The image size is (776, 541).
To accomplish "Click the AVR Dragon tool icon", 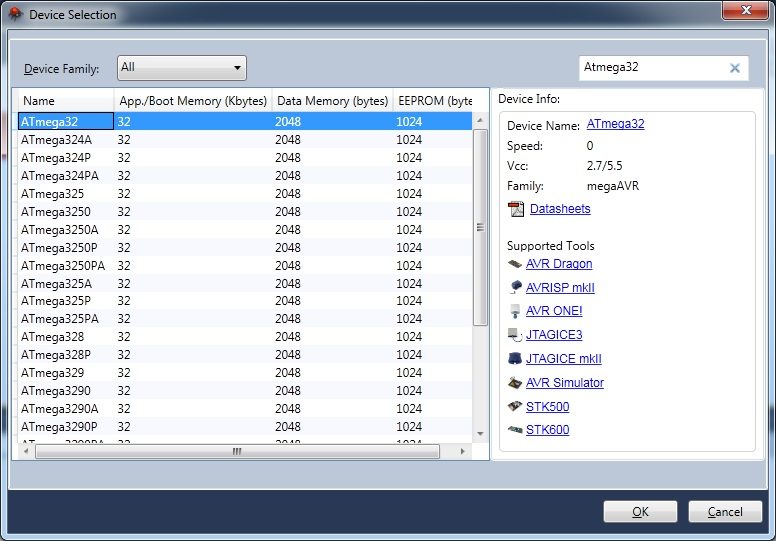I will (x=515, y=264).
